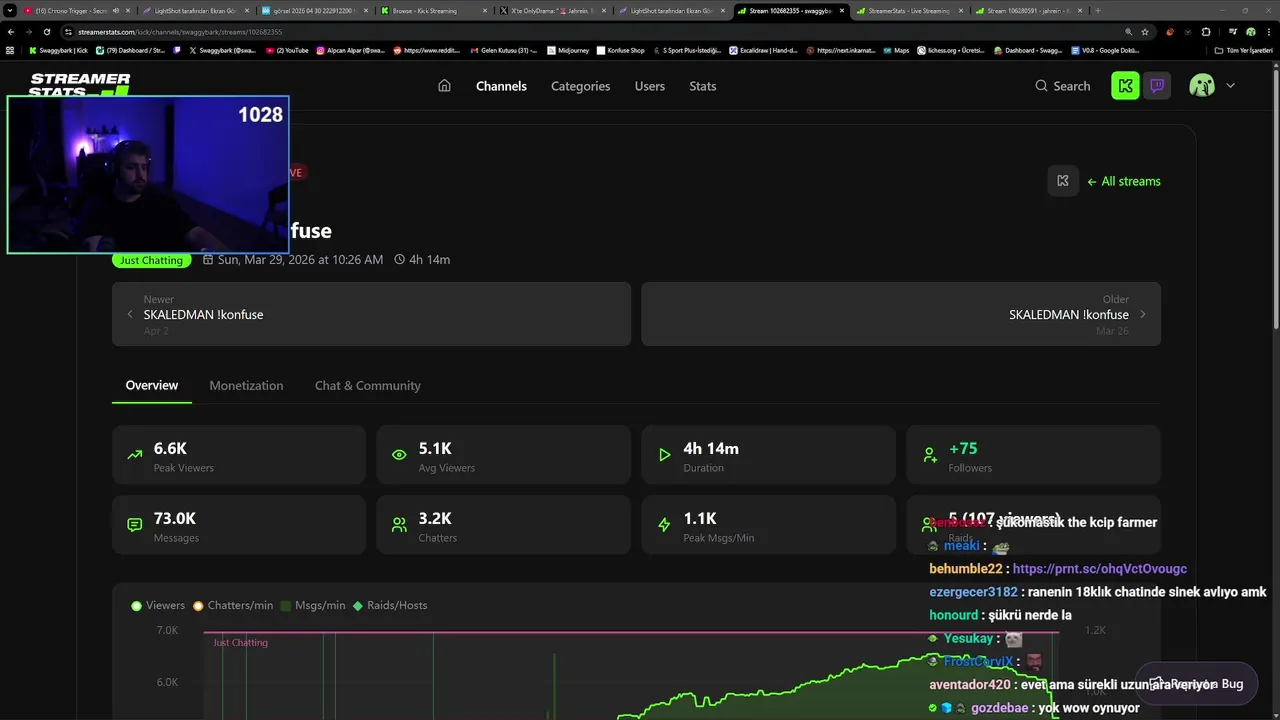1280x720 pixels.
Task: Open the Users nav item
Action: [650, 86]
